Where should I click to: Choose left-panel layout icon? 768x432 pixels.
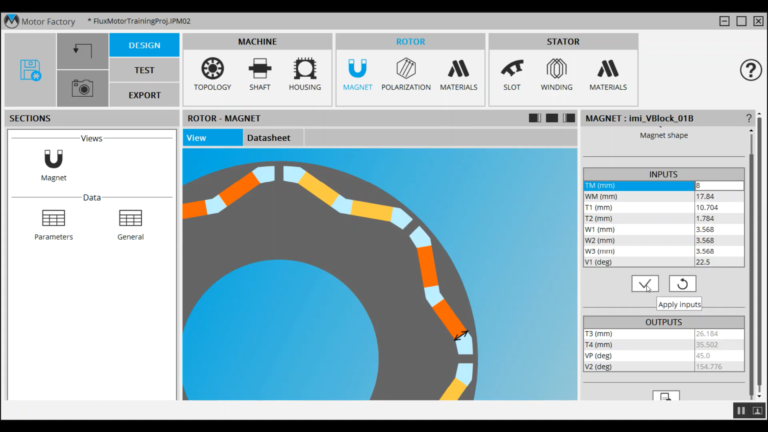point(535,118)
